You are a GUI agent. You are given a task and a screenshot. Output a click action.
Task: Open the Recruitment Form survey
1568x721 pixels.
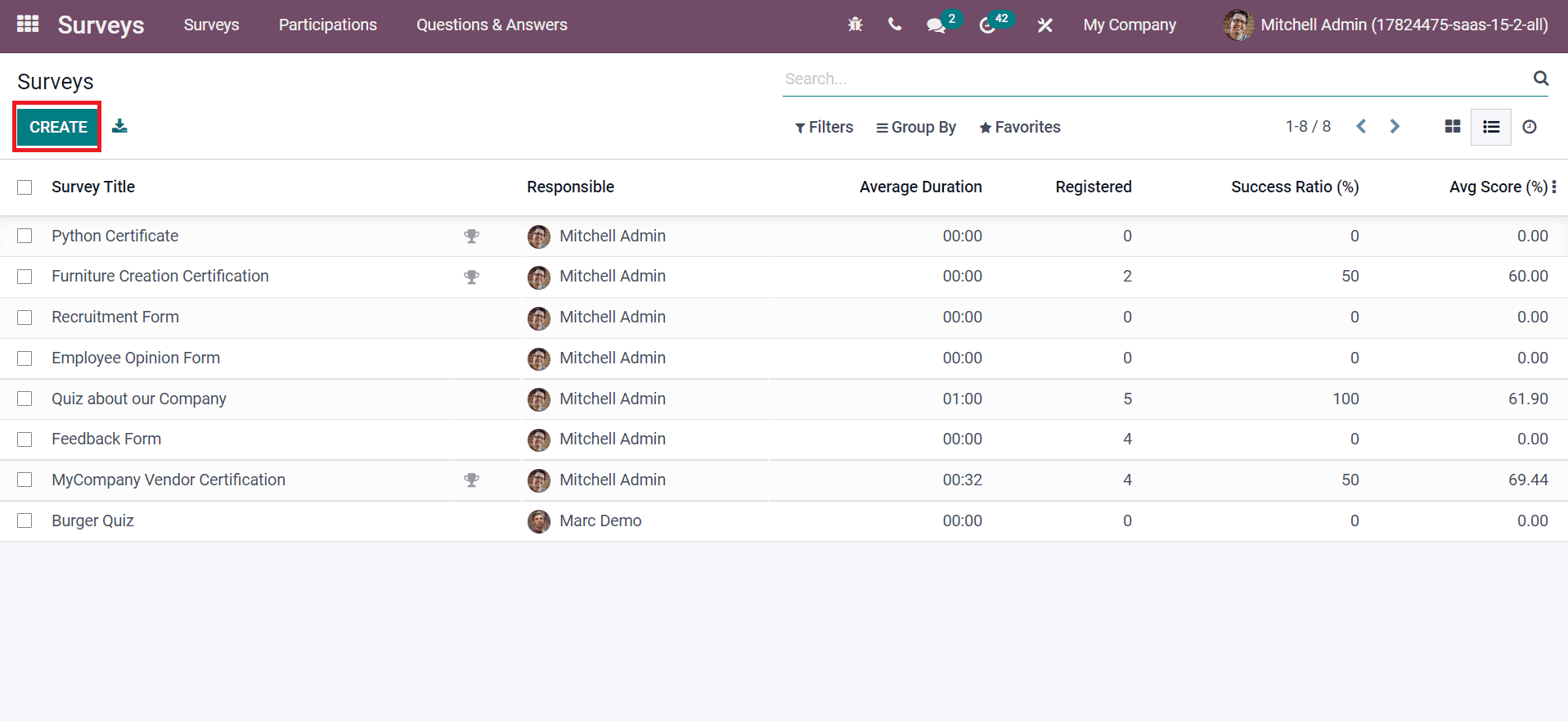(115, 317)
